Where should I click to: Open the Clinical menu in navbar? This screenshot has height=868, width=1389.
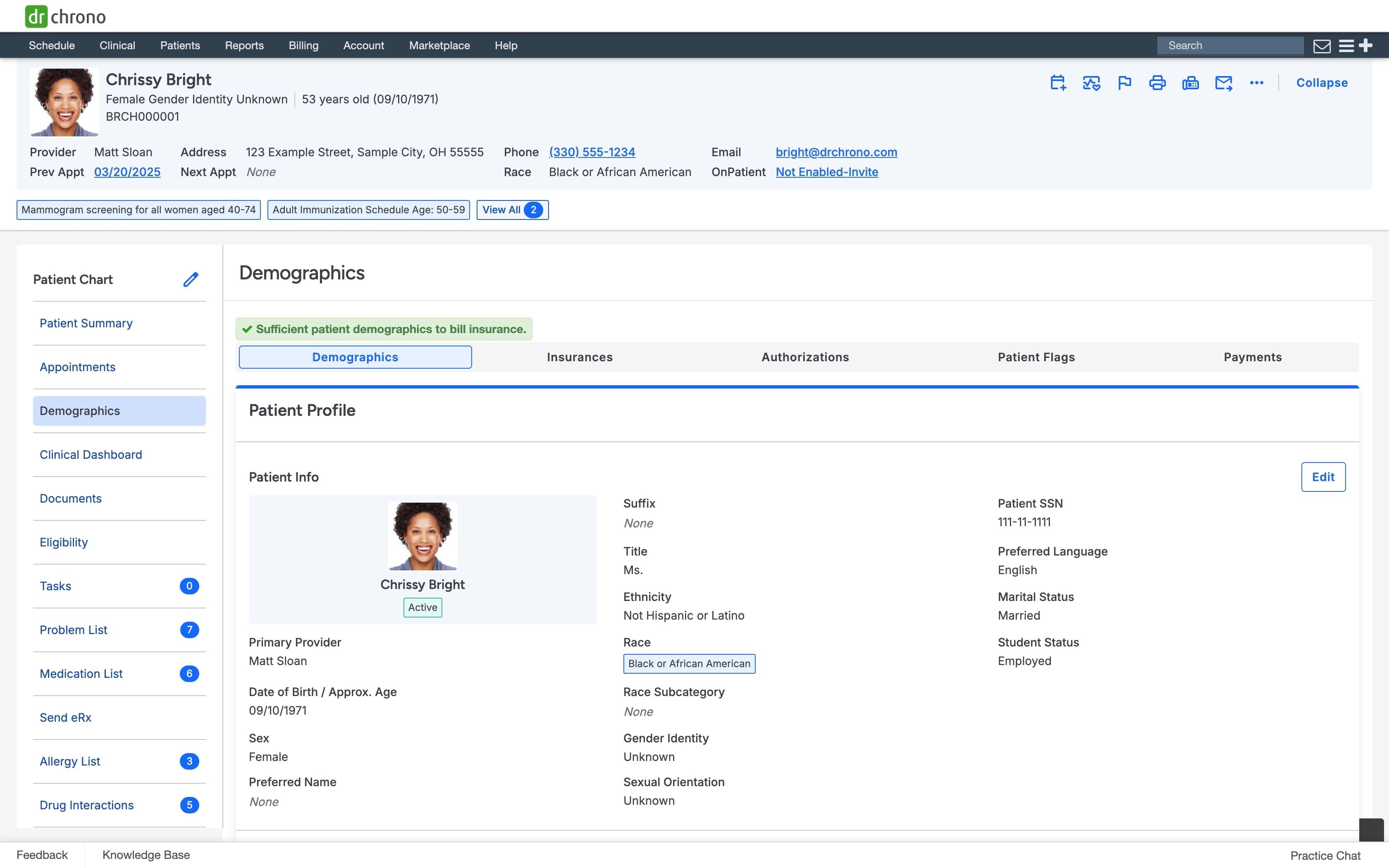pos(117,45)
